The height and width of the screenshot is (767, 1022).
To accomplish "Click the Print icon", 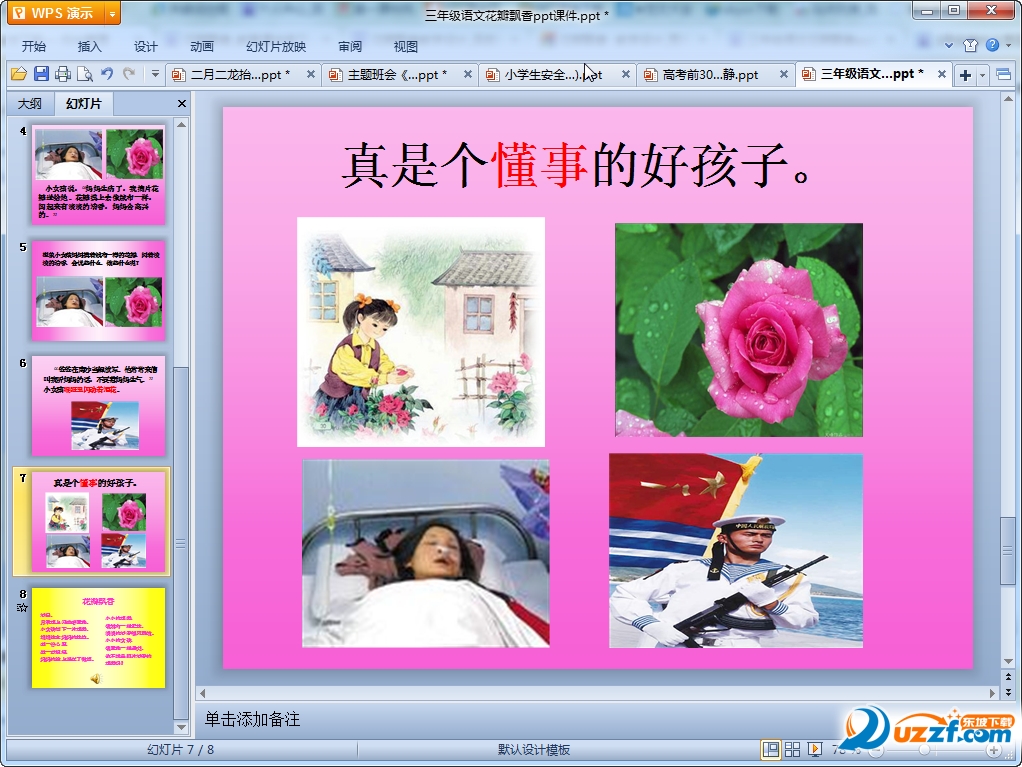I will click(63, 74).
